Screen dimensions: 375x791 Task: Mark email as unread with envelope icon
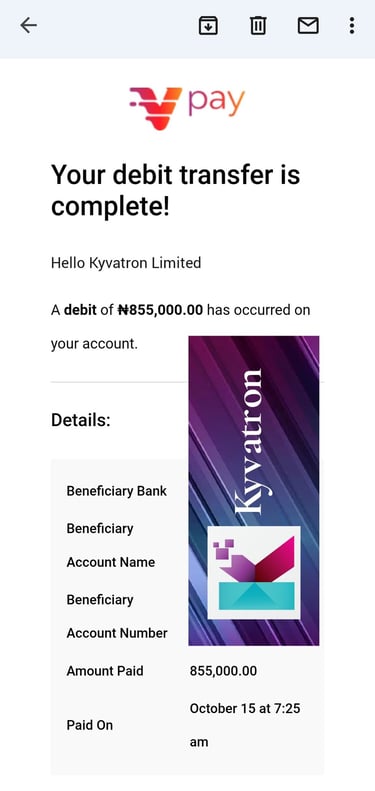tap(308, 25)
